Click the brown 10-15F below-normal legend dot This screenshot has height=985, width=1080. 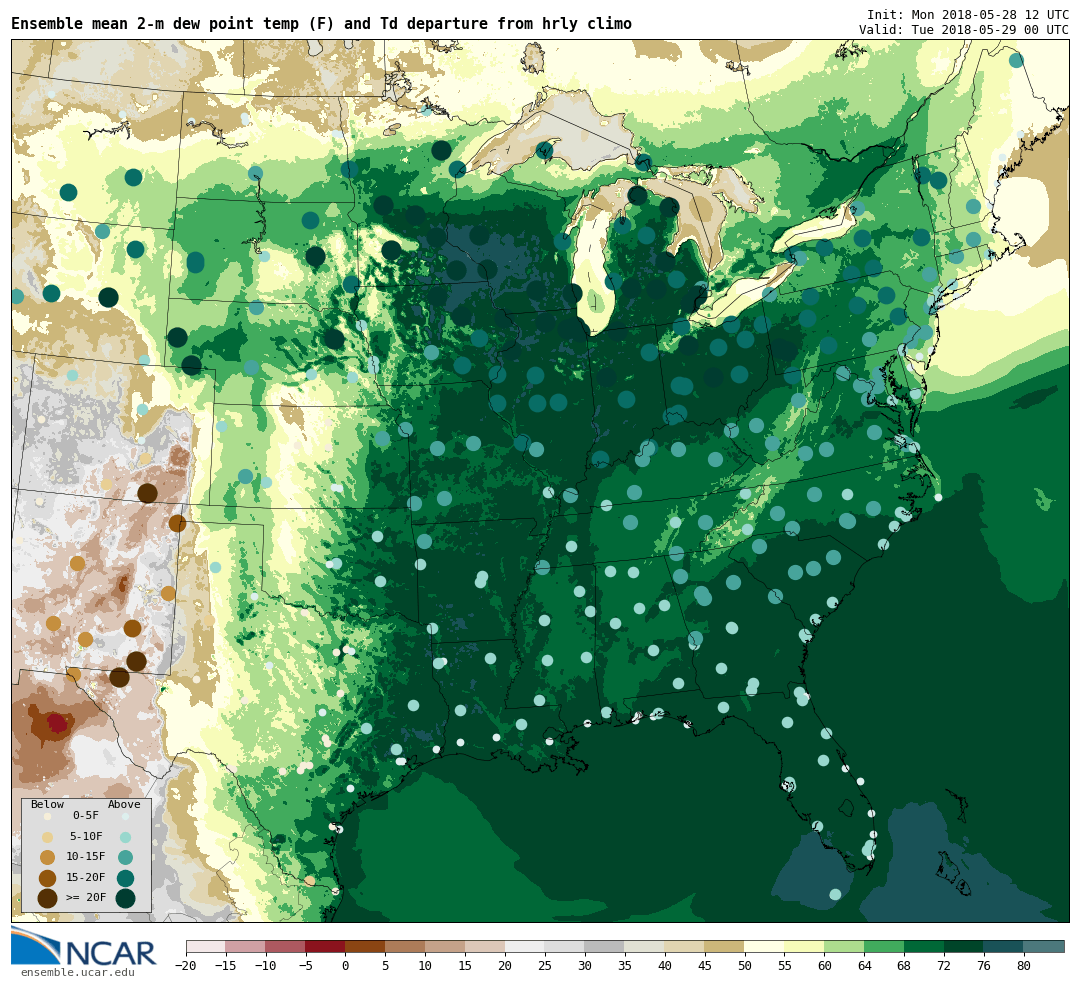48,858
